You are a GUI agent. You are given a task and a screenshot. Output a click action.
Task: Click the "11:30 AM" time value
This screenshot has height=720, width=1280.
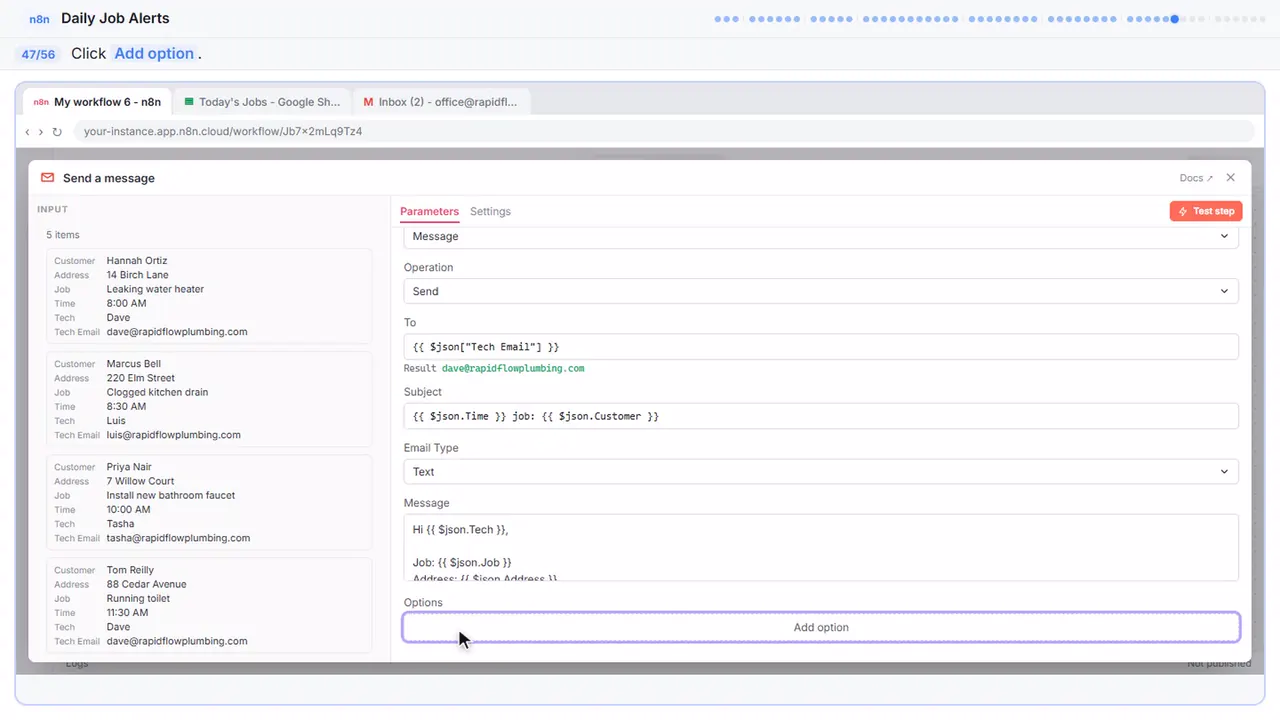(x=128, y=613)
